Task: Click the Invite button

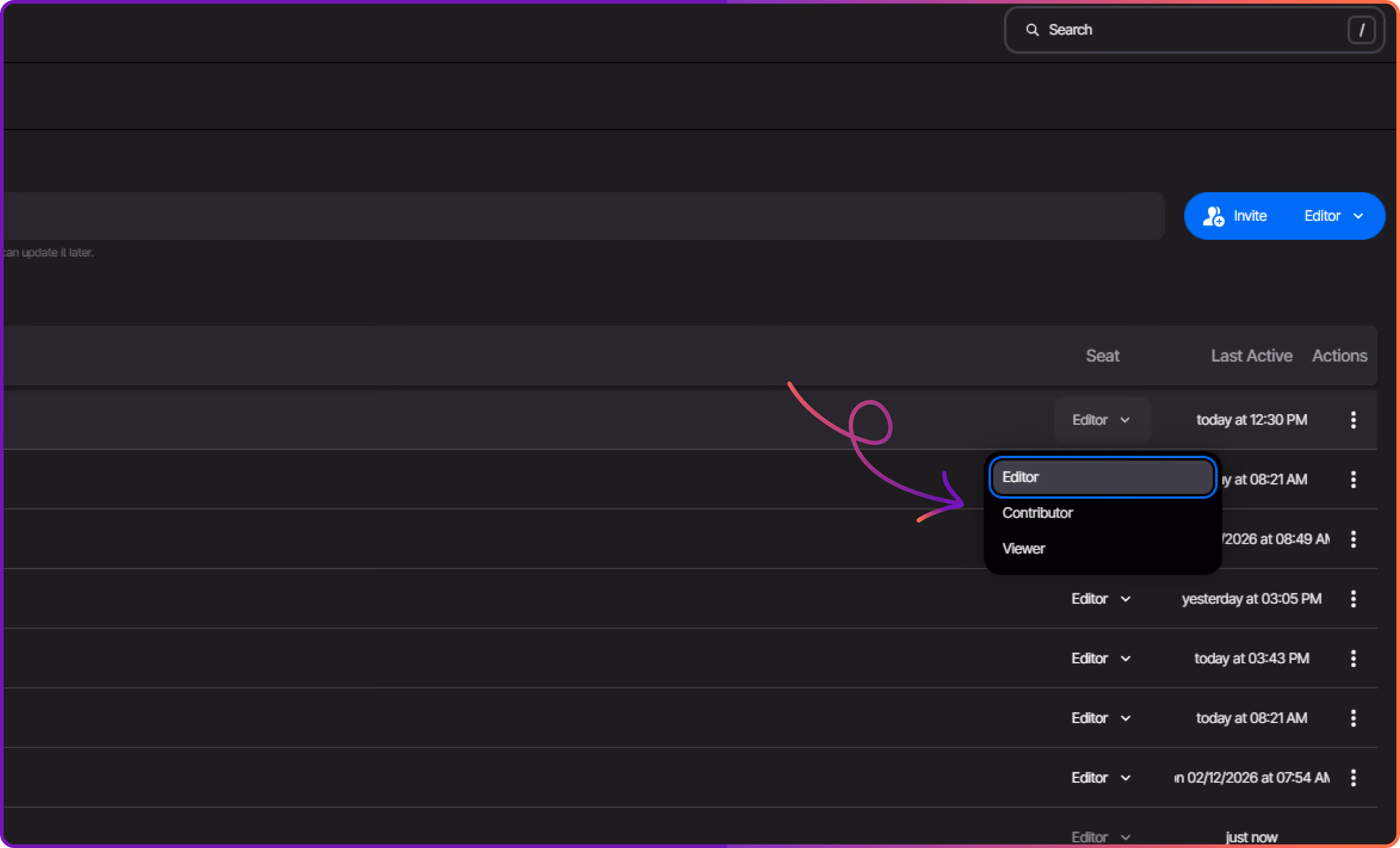Action: coord(1235,216)
